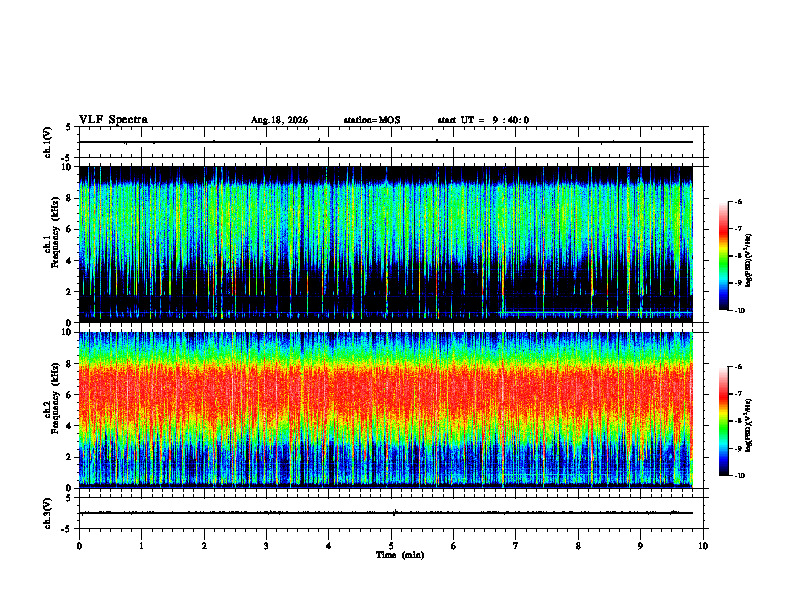The width and height of the screenshot is (792, 612).
Task: Click time axis tick label "0"
Action: point(79,546)
